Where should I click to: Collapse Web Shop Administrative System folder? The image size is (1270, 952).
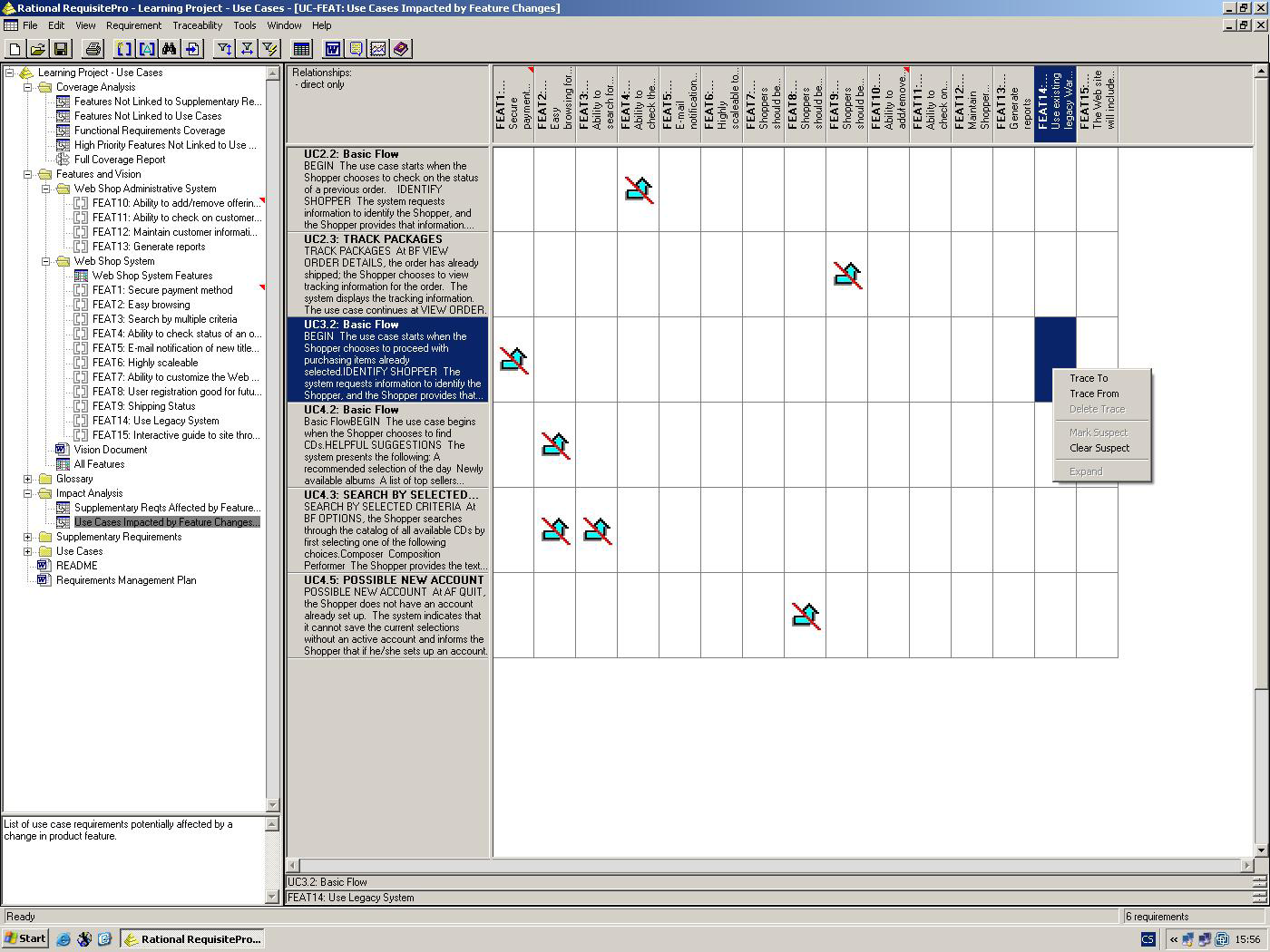[x=46, y=189]
